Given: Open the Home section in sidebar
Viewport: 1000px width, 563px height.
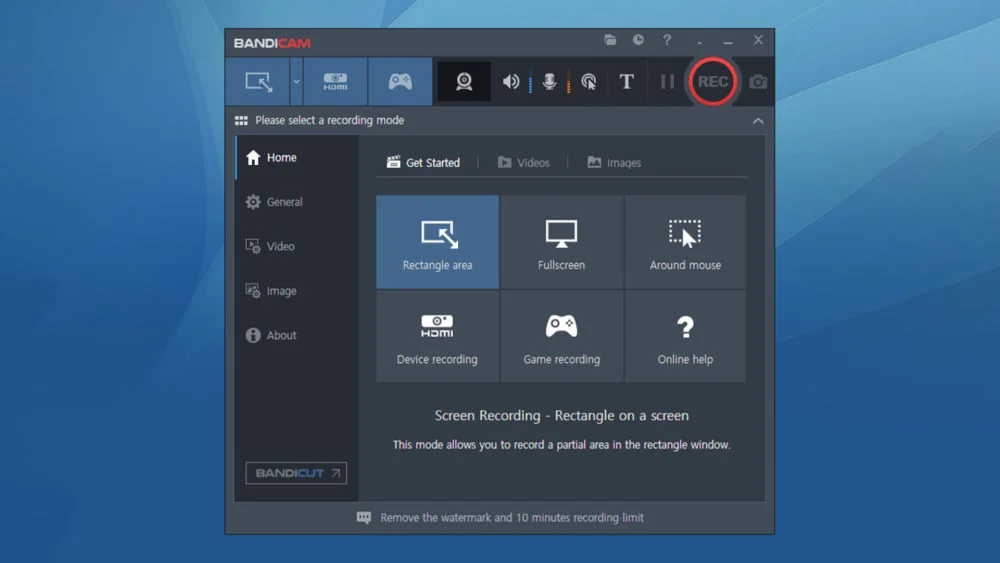Looking at the screenshot, I should [297, 157].
